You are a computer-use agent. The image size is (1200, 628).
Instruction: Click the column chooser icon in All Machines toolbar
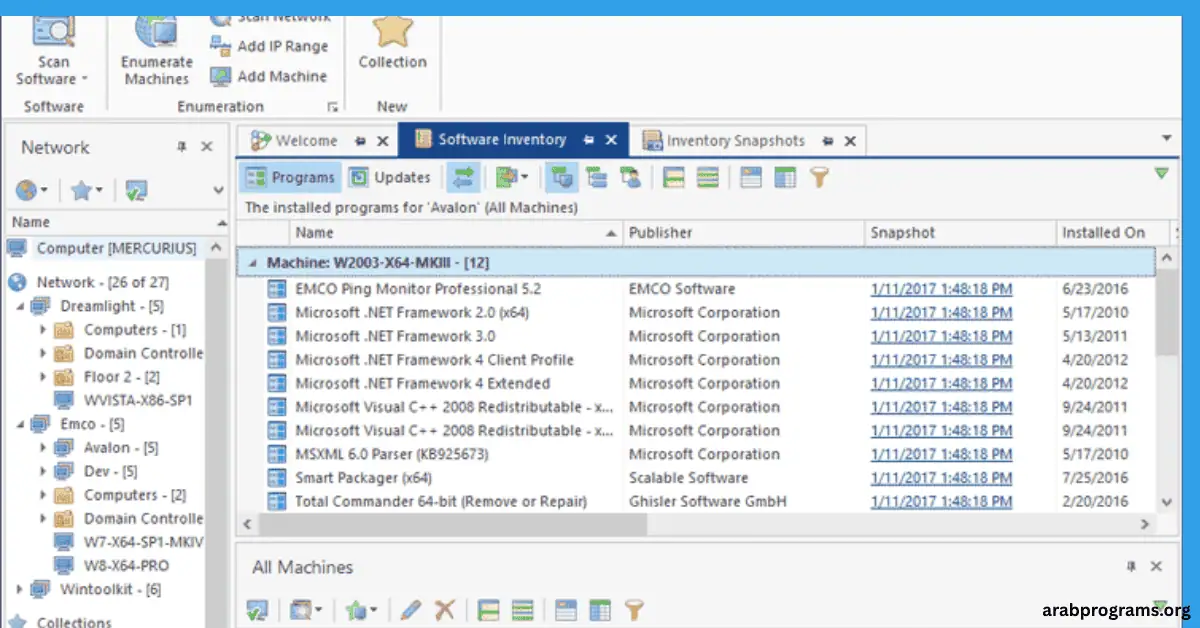click(600, 609)
